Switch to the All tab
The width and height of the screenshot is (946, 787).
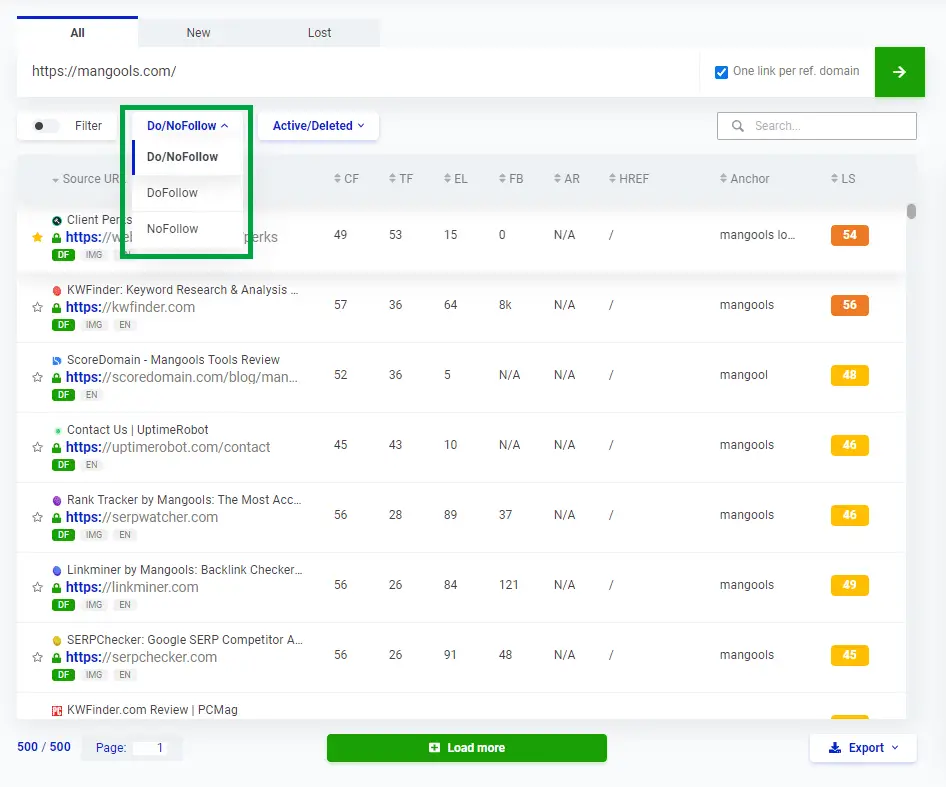pos(77,33)
